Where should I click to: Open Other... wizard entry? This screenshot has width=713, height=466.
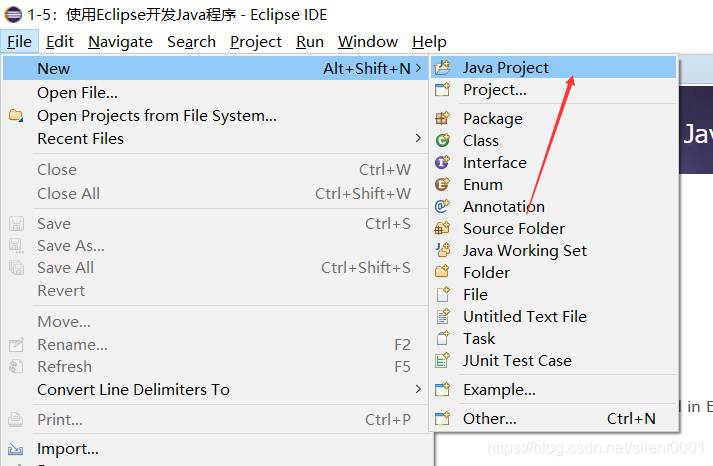point(553,418)
